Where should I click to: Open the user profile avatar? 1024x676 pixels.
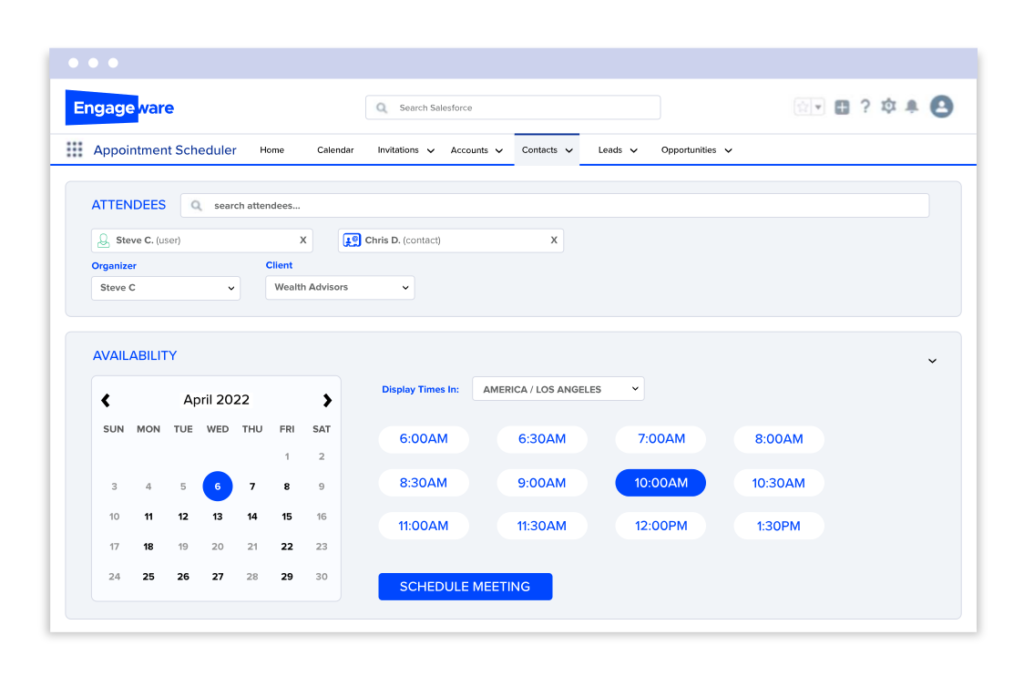pyautogui.click(x=941, y=105)
